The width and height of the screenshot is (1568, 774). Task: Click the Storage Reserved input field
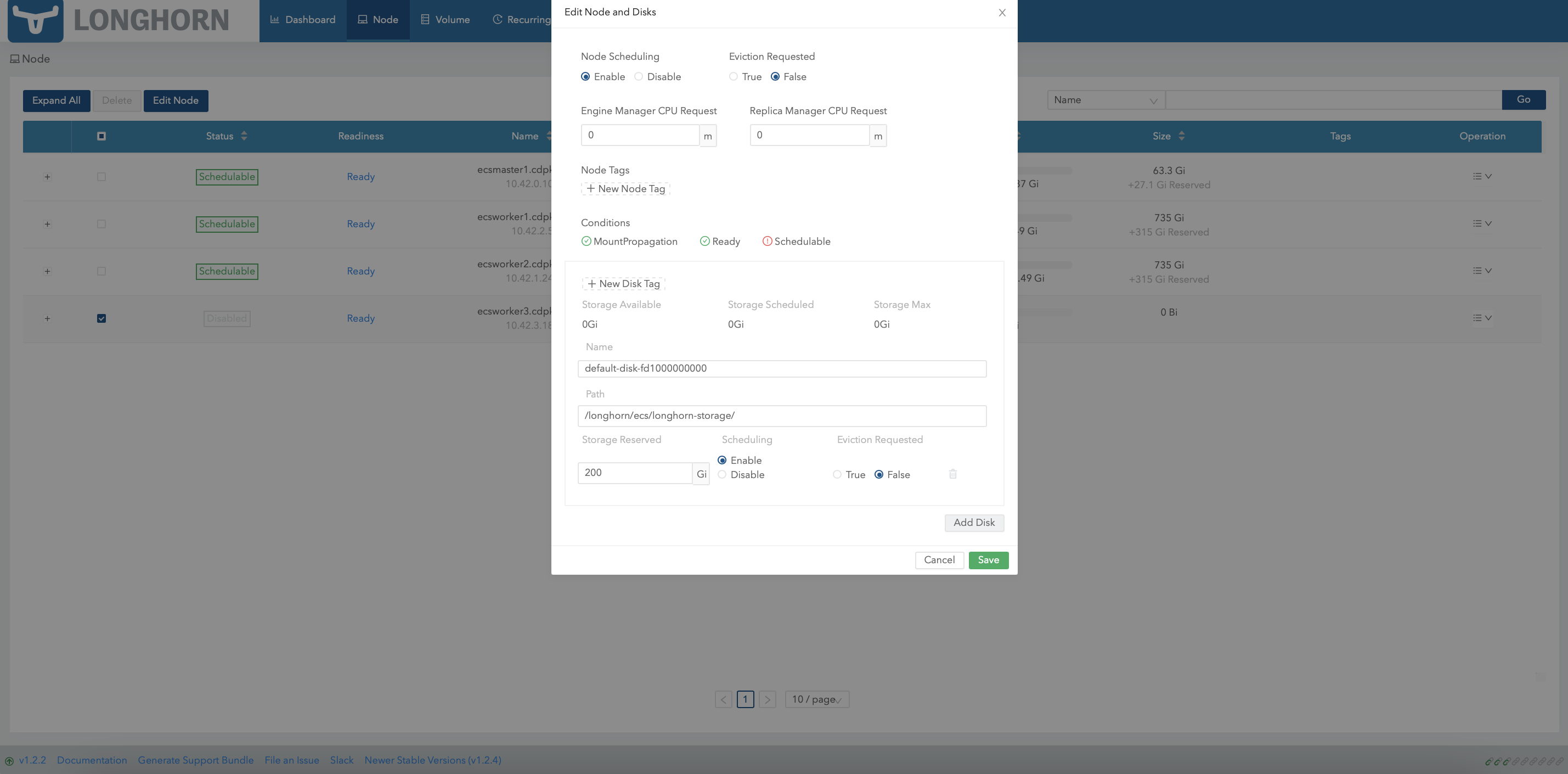pos(634,473)
